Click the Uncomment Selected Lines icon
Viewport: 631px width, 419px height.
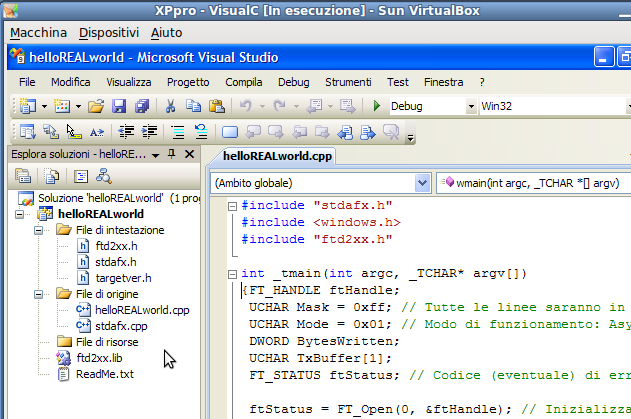point(201,132)
